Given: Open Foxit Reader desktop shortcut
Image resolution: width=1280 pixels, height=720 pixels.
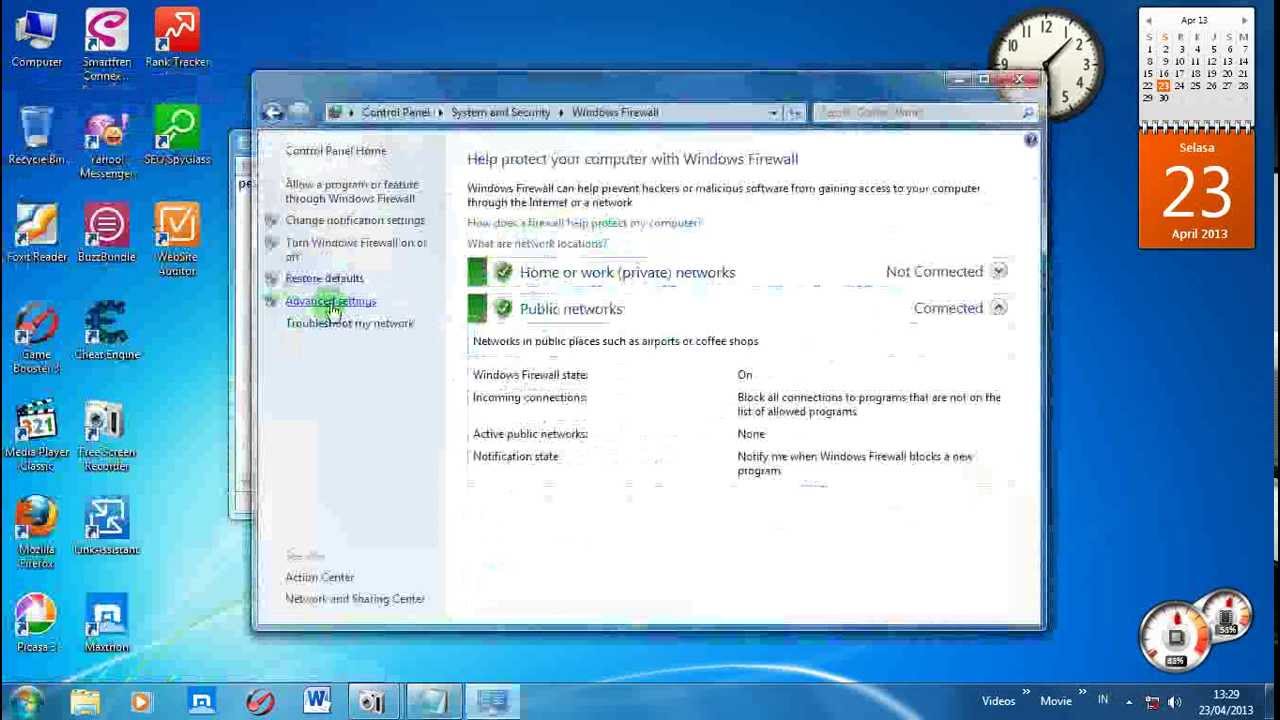Looking at the screenshot, I should 36,234.
